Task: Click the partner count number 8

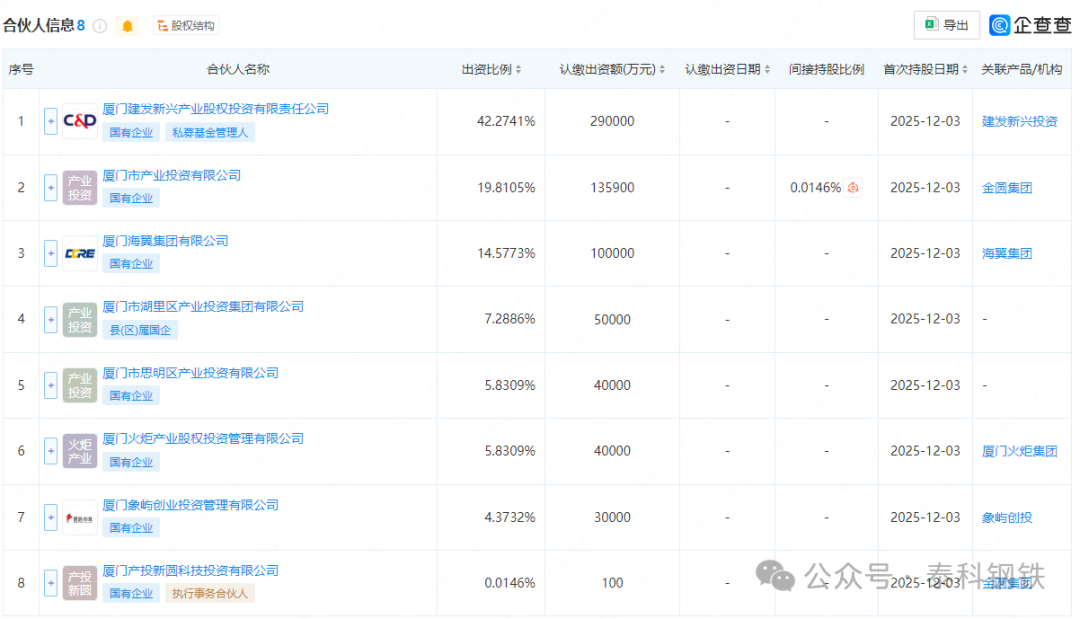Action: (81, 25)
